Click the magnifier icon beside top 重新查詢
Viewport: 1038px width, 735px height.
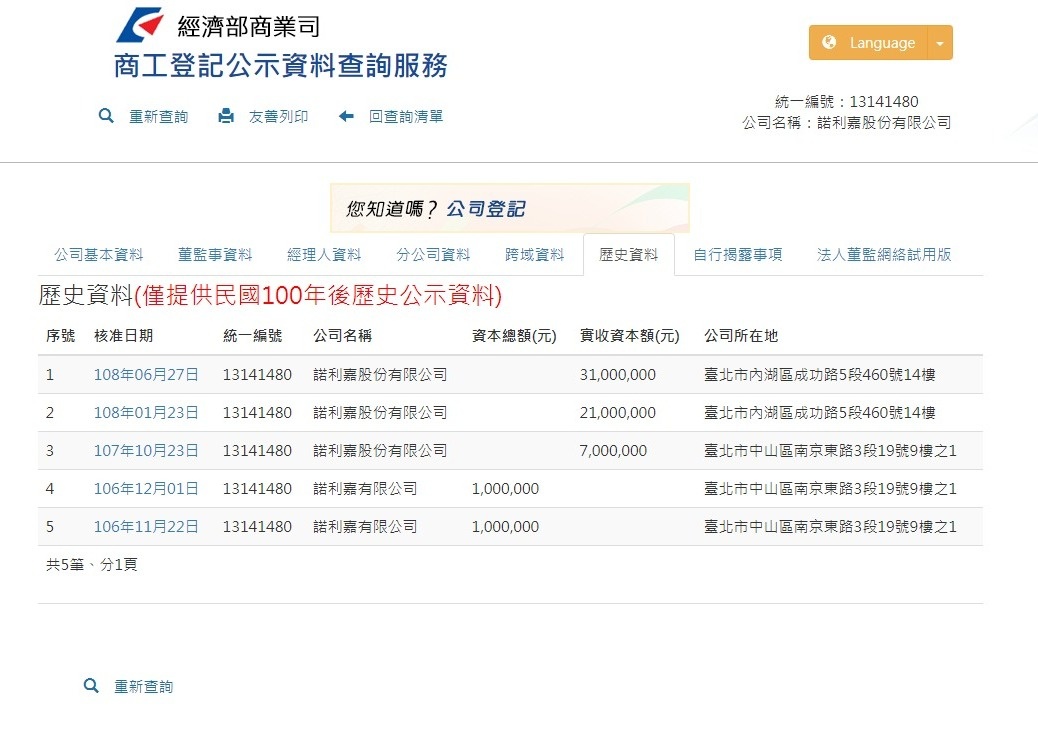(106, 117)
